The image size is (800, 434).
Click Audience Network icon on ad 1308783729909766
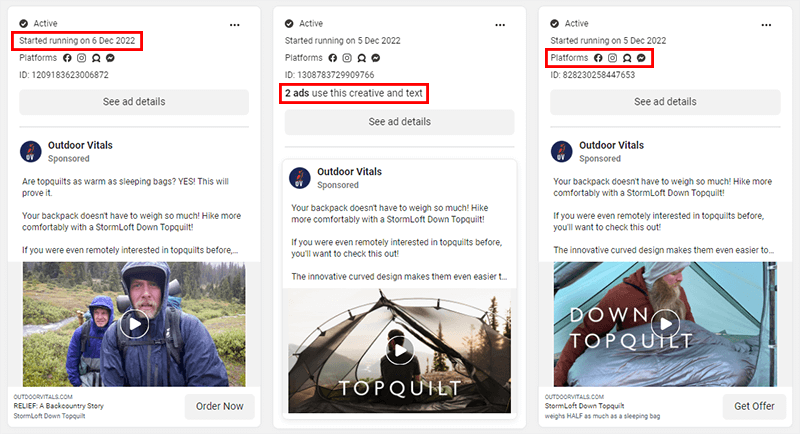point(362,58)
